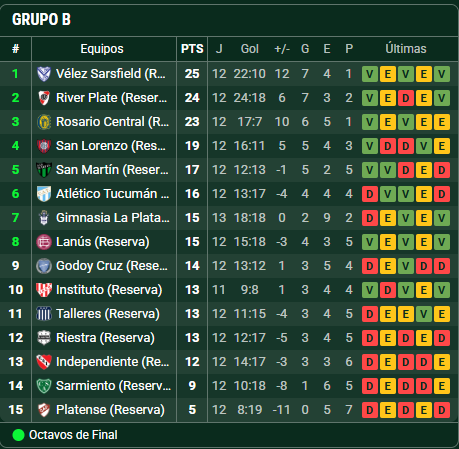Sort table by PTS column header
The height and width of the screenshot is (449, 459).
point(192,49)
